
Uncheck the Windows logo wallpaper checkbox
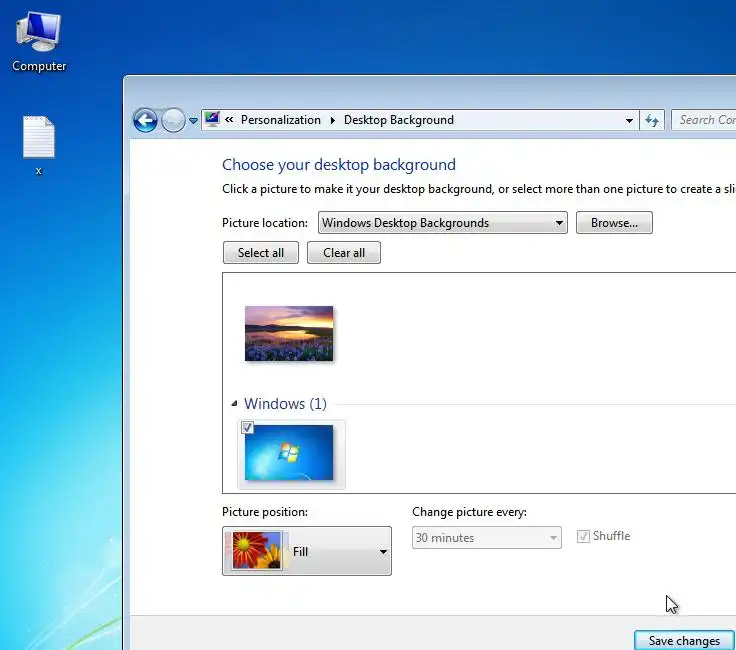pos(247,428)
